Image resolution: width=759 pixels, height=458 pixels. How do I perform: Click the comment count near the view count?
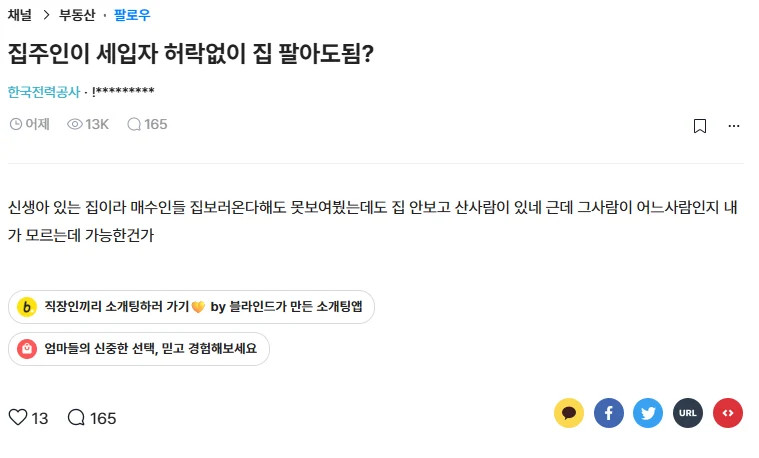click(147, 124)
